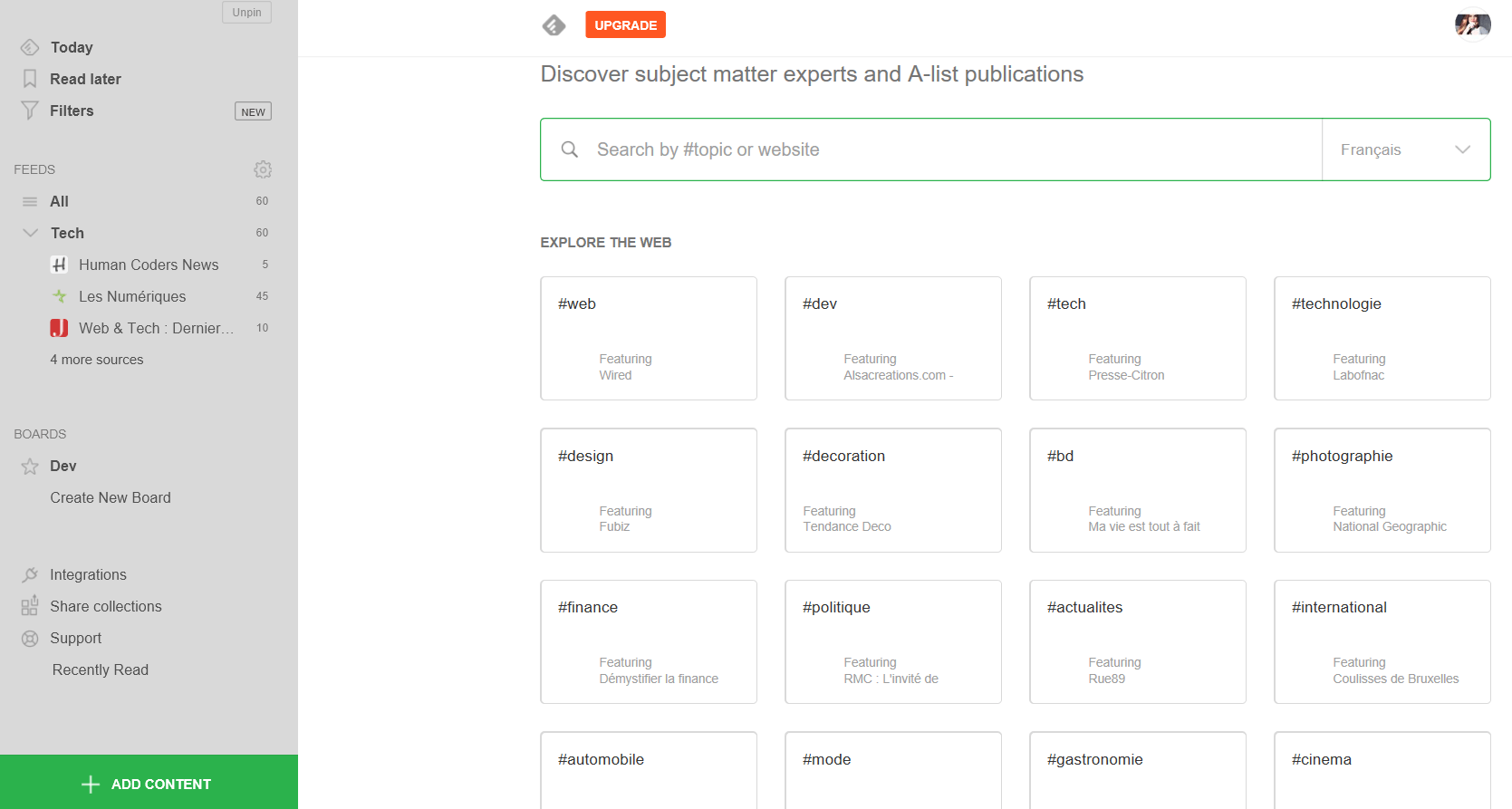Select All feeds
The width and height of the screenshot is (1512, 809).
tap(59, 201)
